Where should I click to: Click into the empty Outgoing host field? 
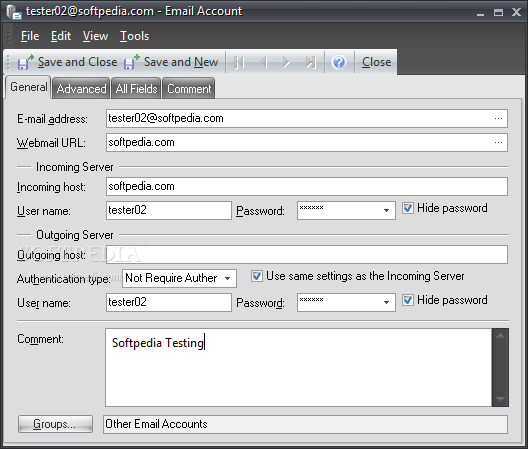(x=307, y=255)
